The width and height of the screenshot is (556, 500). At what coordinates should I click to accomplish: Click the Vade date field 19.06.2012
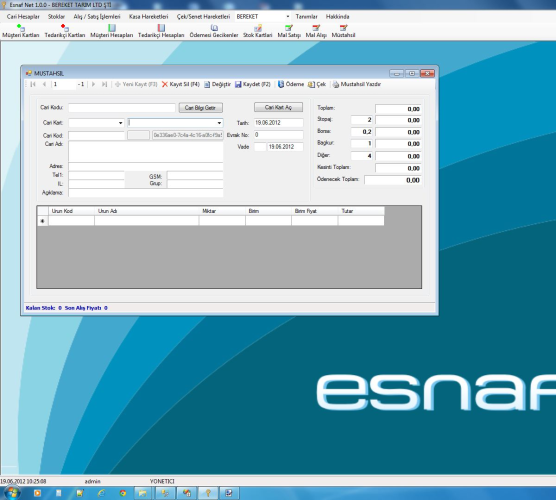point(285,147)
